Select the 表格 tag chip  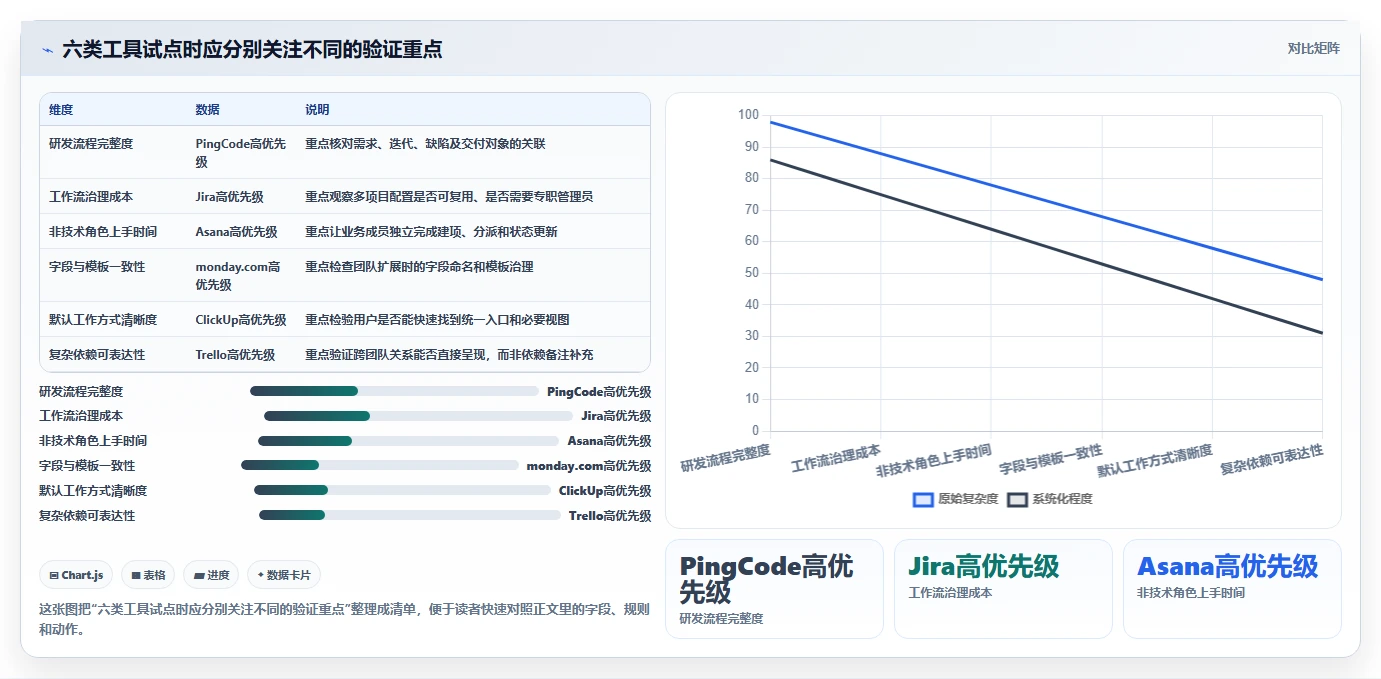148,575
